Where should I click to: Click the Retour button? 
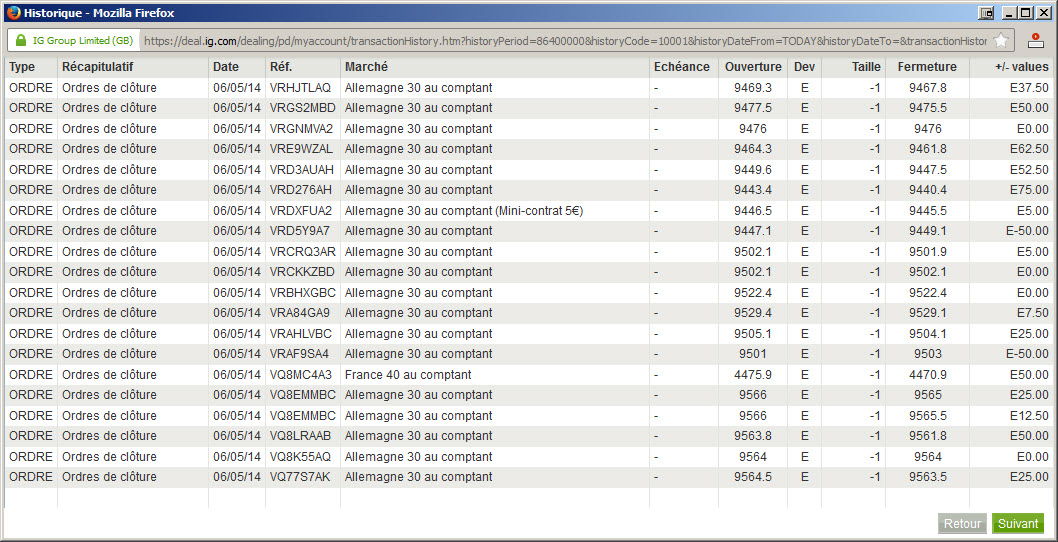click(962, 523)
